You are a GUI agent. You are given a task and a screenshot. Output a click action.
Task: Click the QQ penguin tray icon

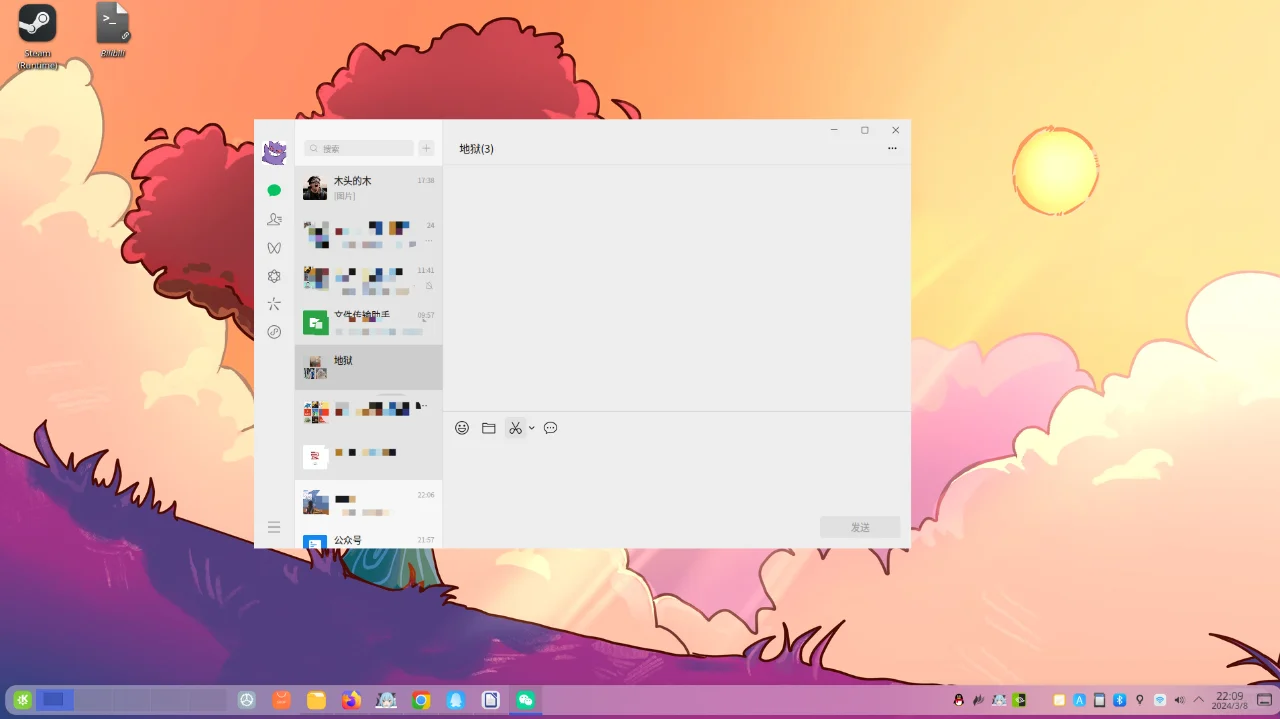tap(959, 700)
